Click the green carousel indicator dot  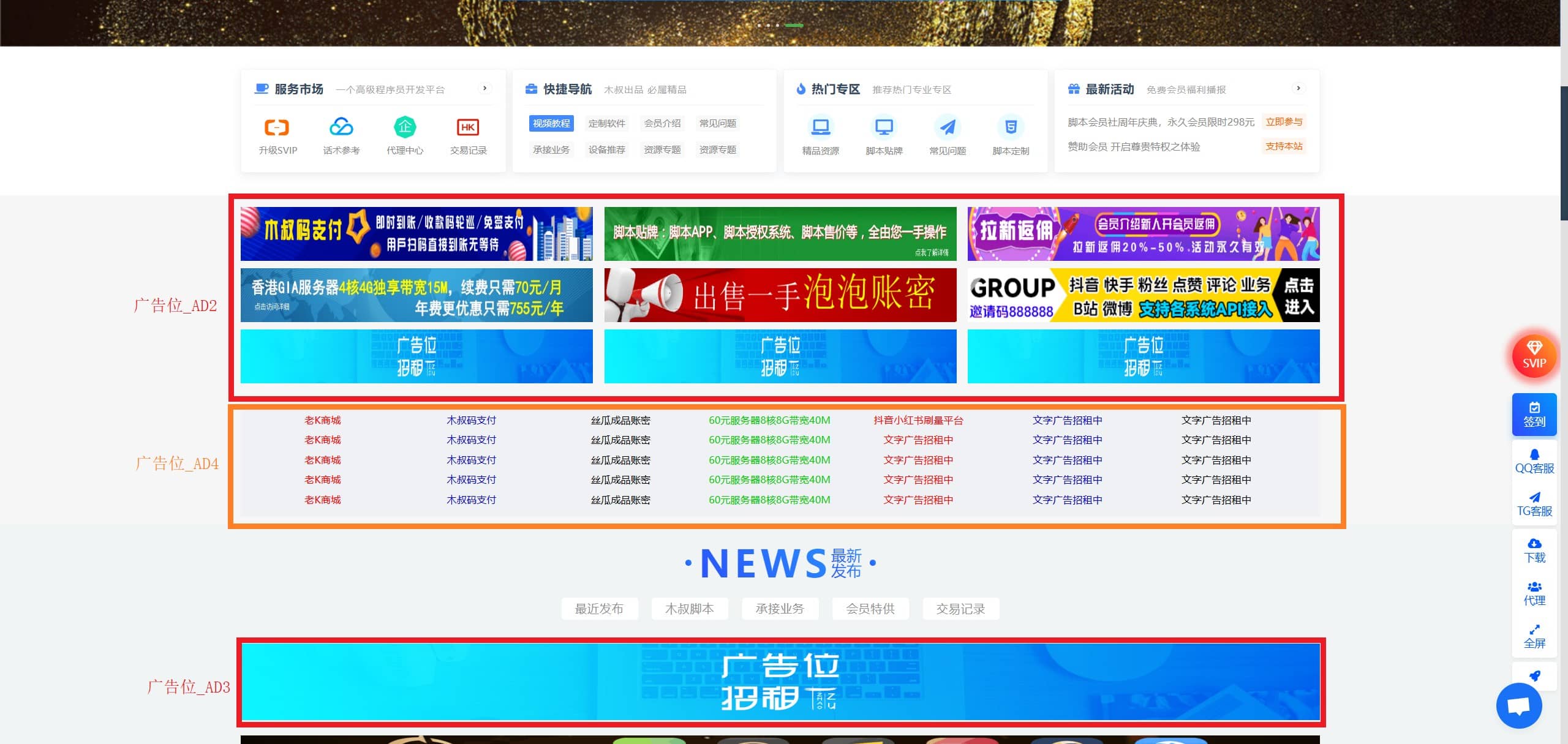click(794, 25)
